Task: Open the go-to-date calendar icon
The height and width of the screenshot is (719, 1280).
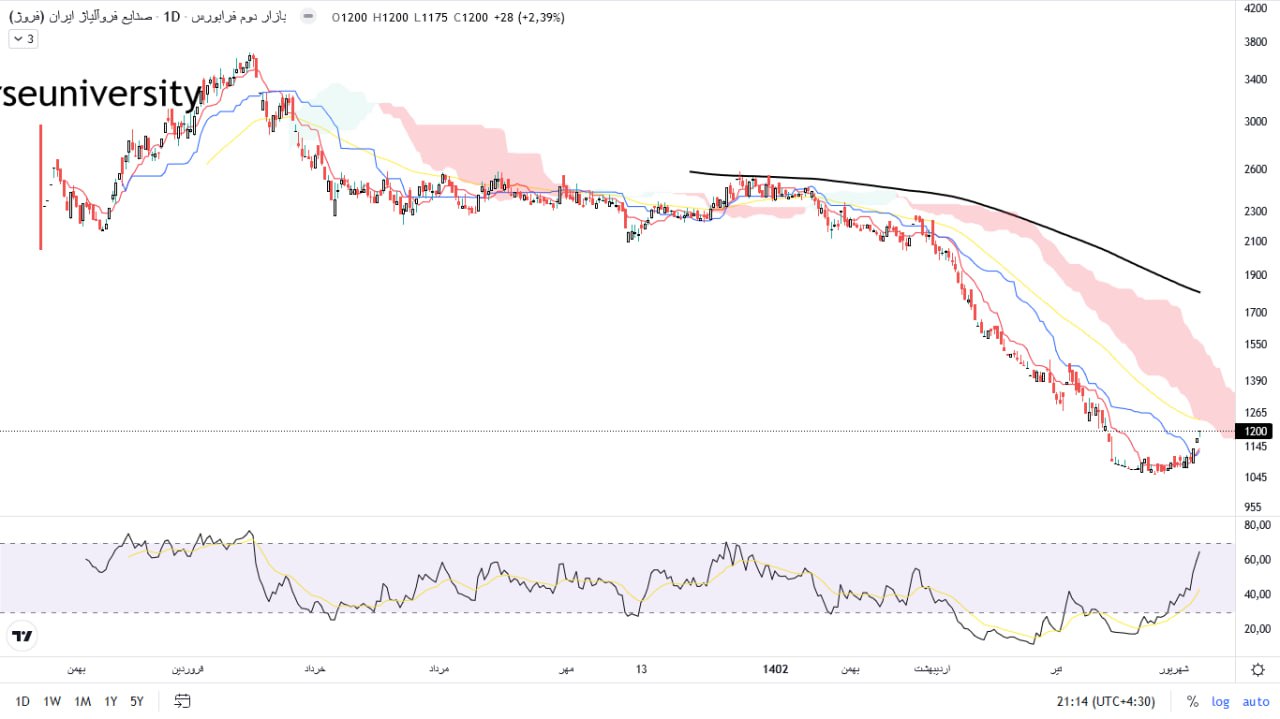Action: click(x=182, y=701)
